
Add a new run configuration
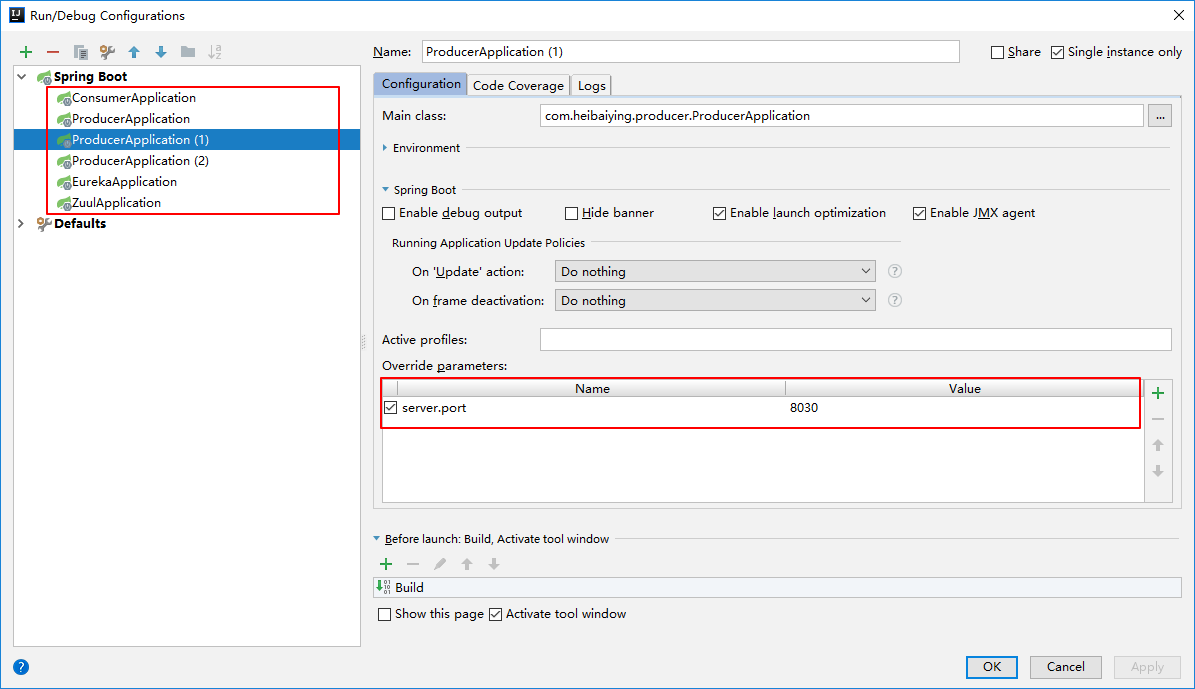coord(26,52)
